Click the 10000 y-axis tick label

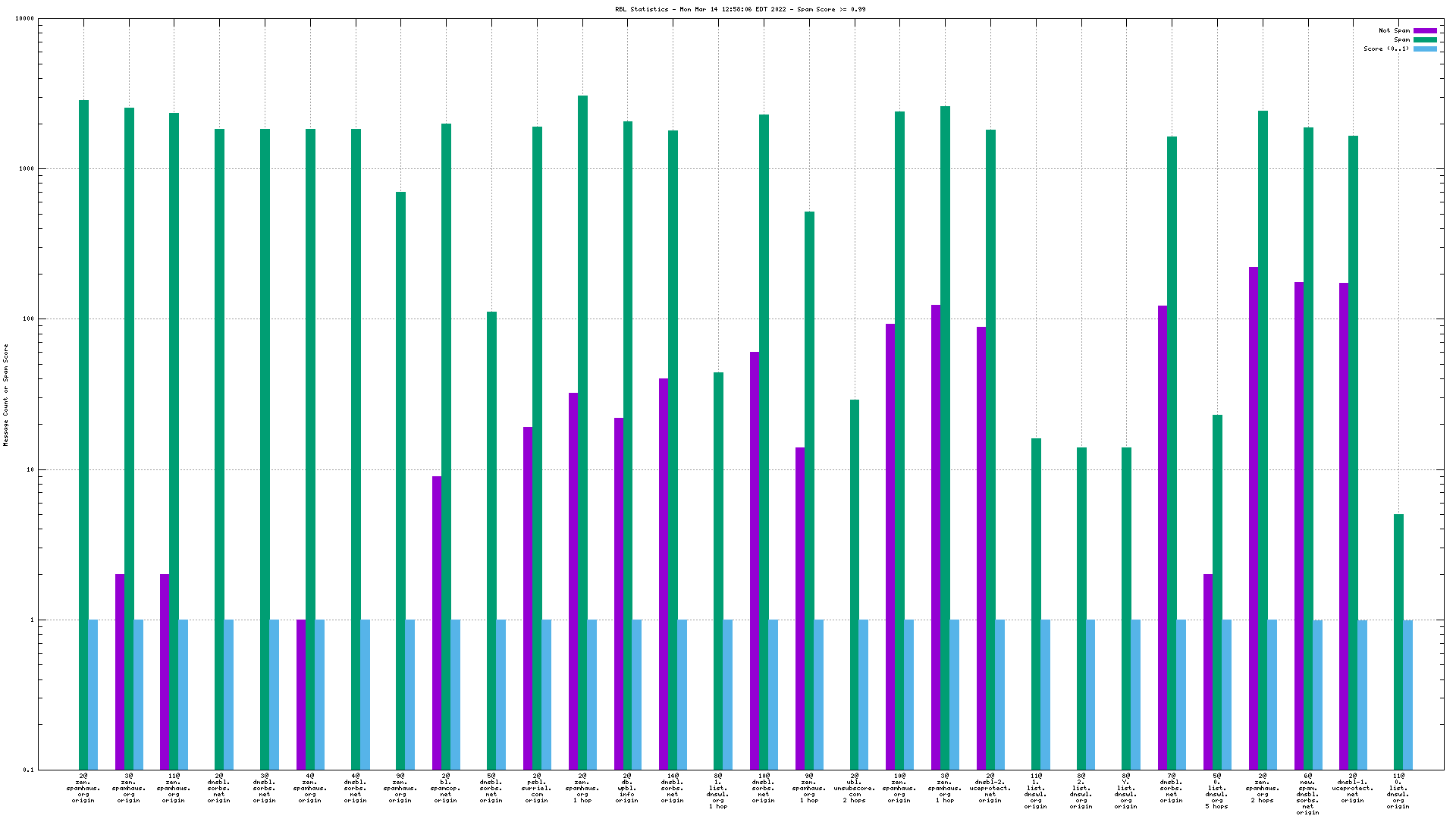[25, 19]
